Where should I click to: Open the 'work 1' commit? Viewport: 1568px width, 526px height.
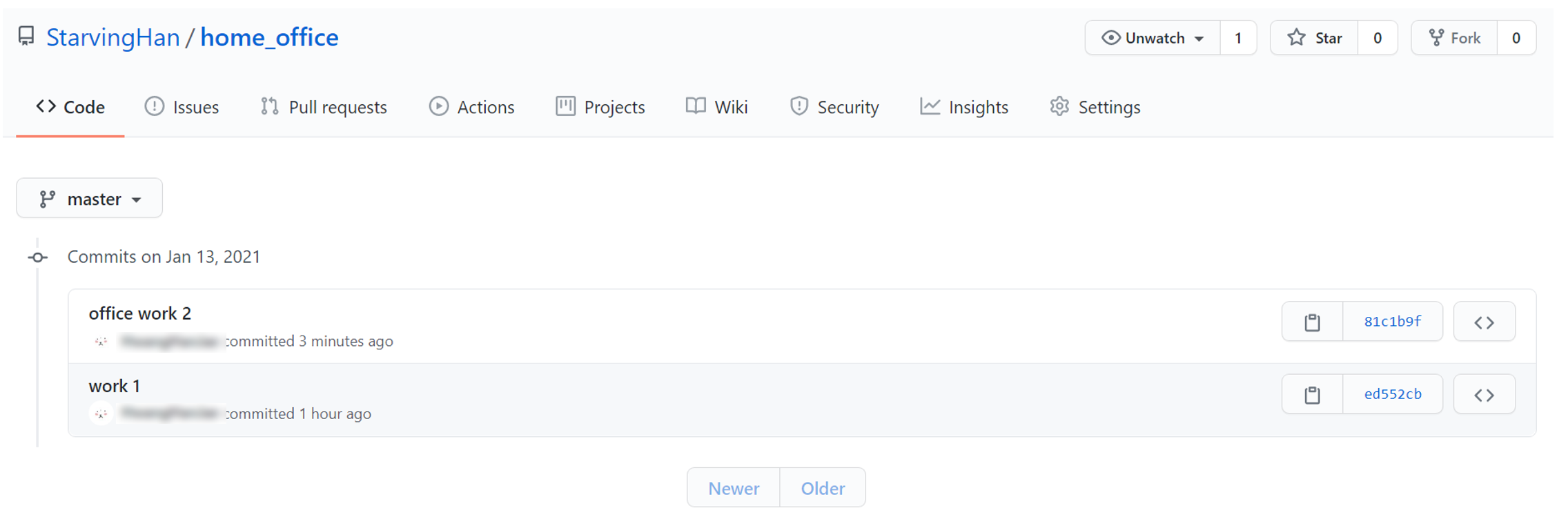click(115, 386)
